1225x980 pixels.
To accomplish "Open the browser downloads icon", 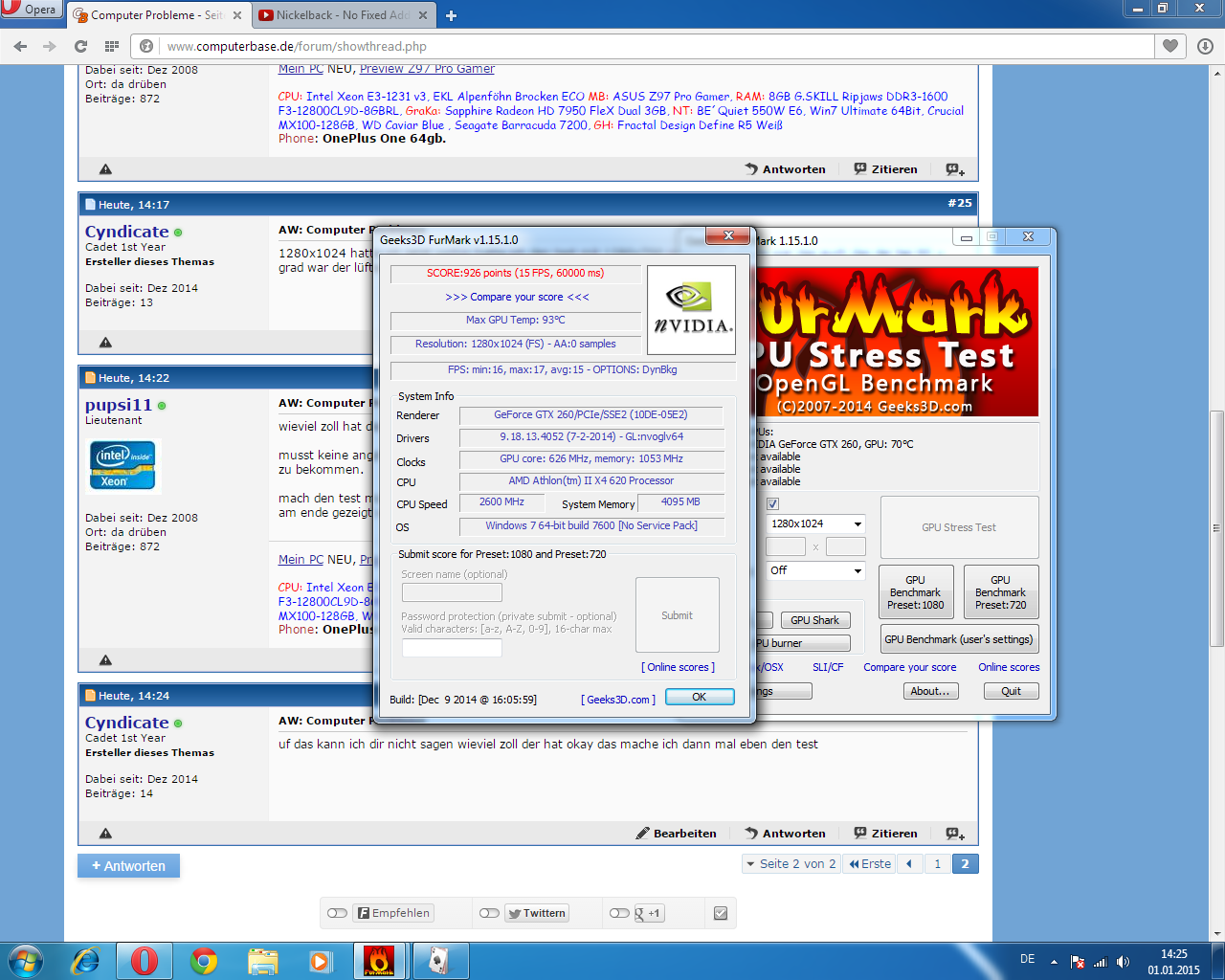I will click(1205, 46).
